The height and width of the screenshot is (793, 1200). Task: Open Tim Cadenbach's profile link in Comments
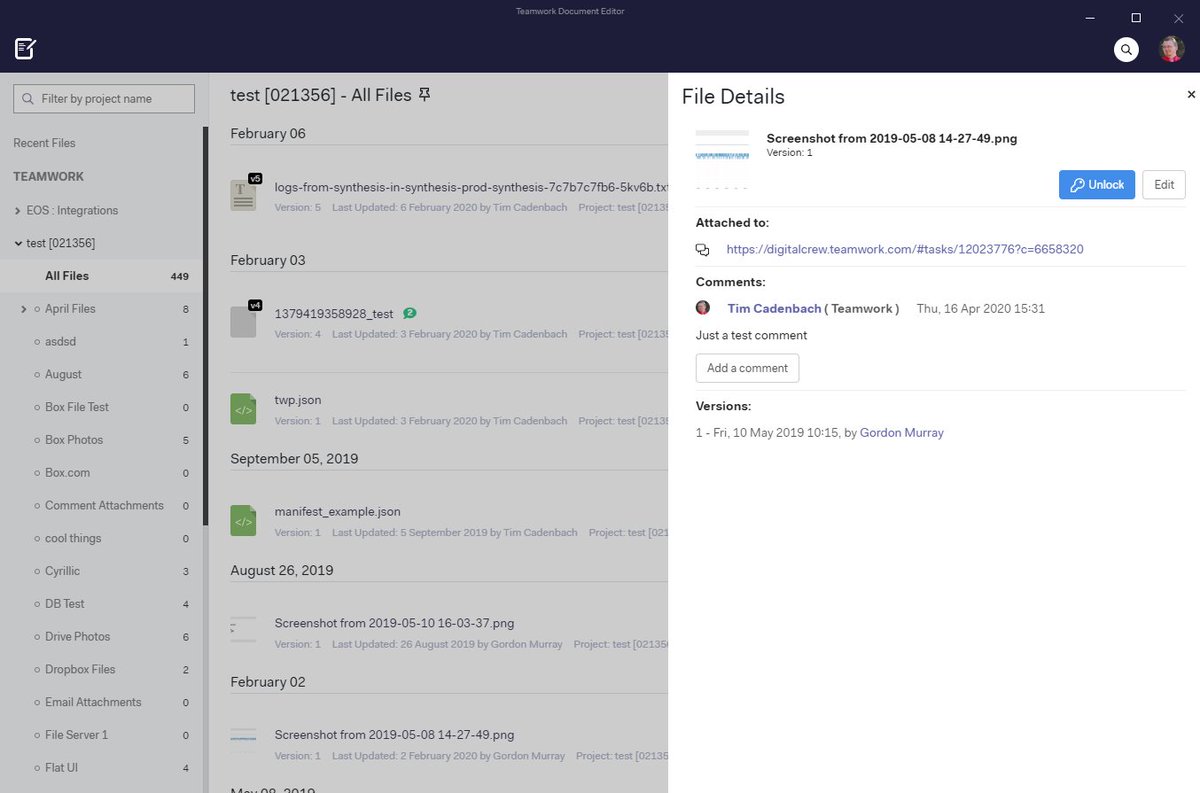click(x=774, y=308)
